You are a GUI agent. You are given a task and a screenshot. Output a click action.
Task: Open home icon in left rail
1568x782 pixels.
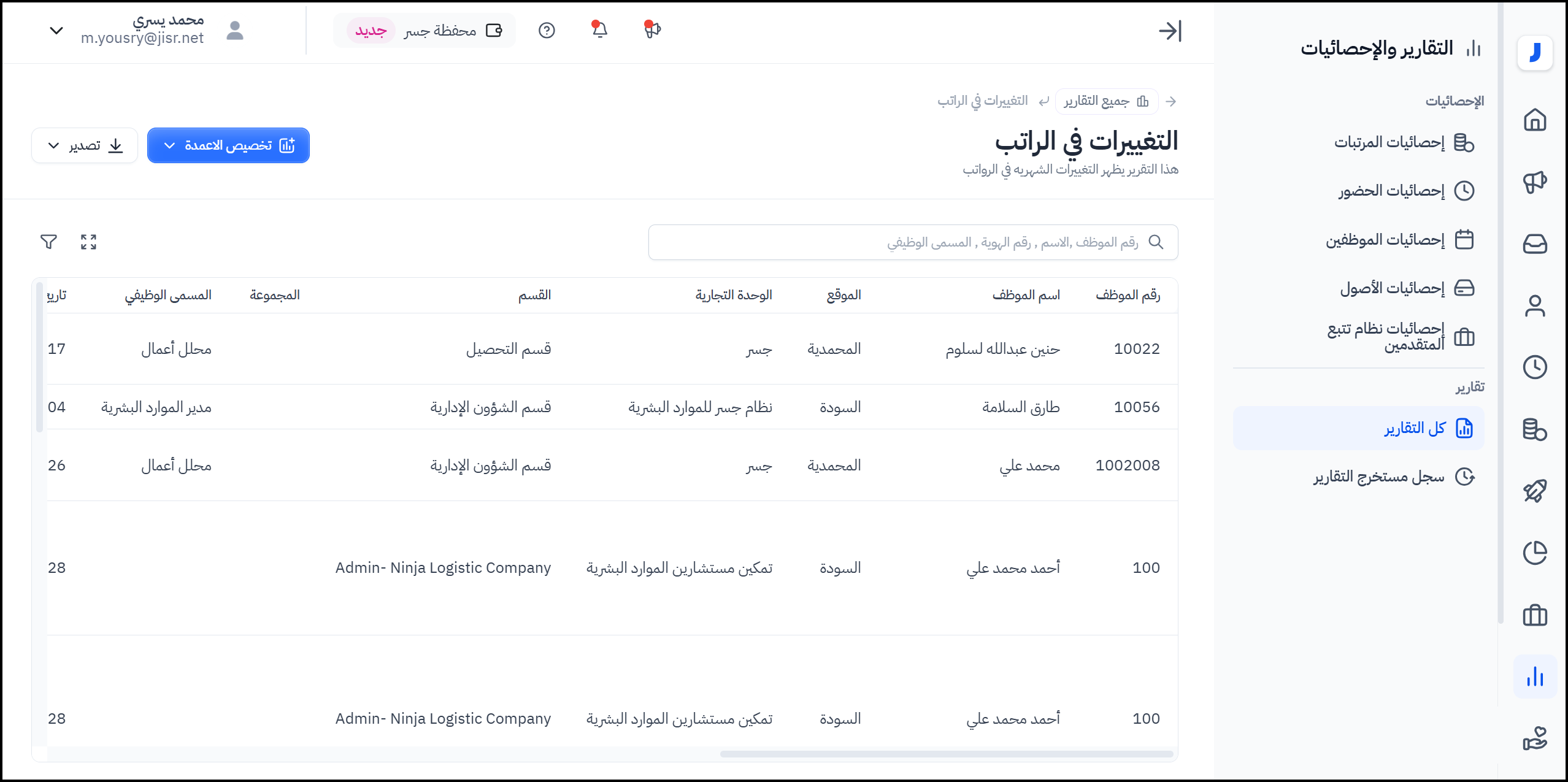[1535, 120]
